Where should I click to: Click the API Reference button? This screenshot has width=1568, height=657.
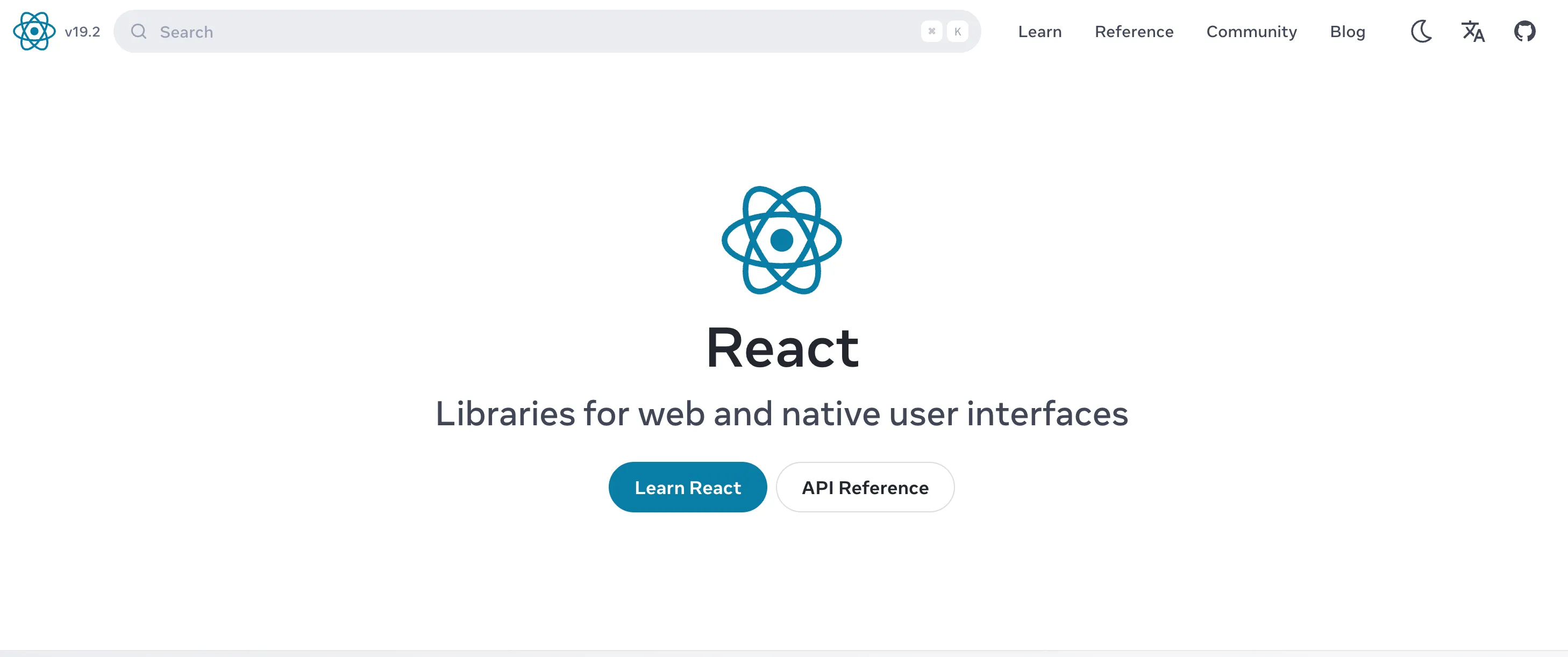click(x=865, y=487)
